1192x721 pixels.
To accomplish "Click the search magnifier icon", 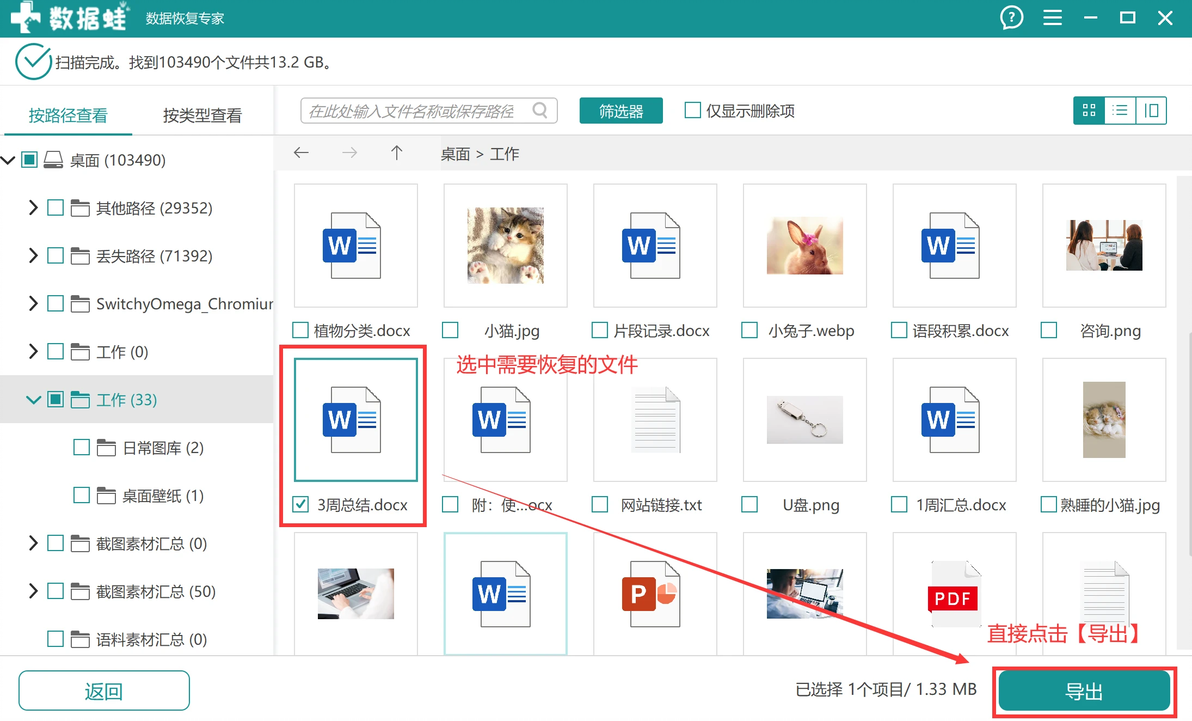I will [x=540, y=110].
